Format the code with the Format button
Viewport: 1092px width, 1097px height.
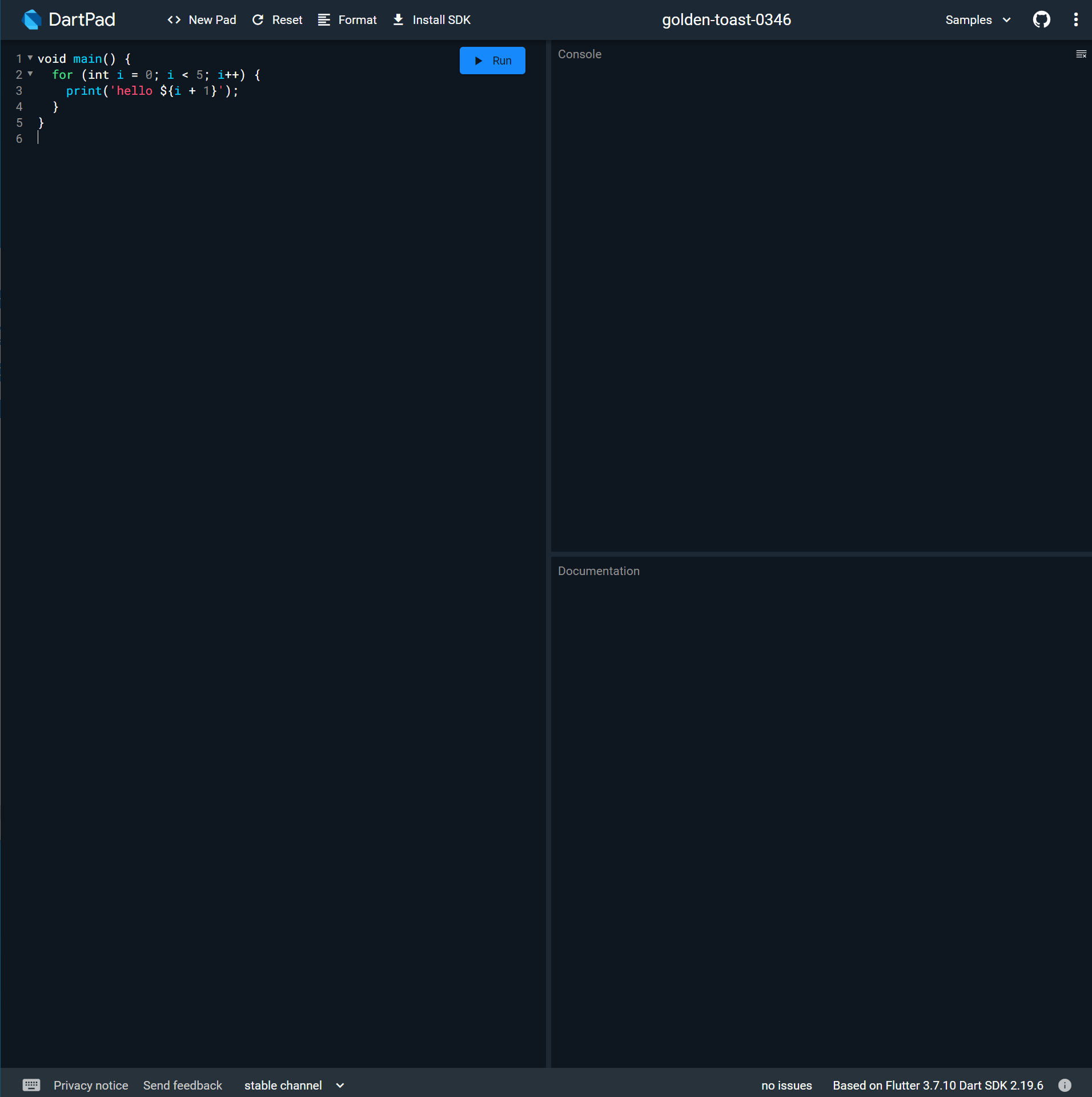[x=347, y=20]
